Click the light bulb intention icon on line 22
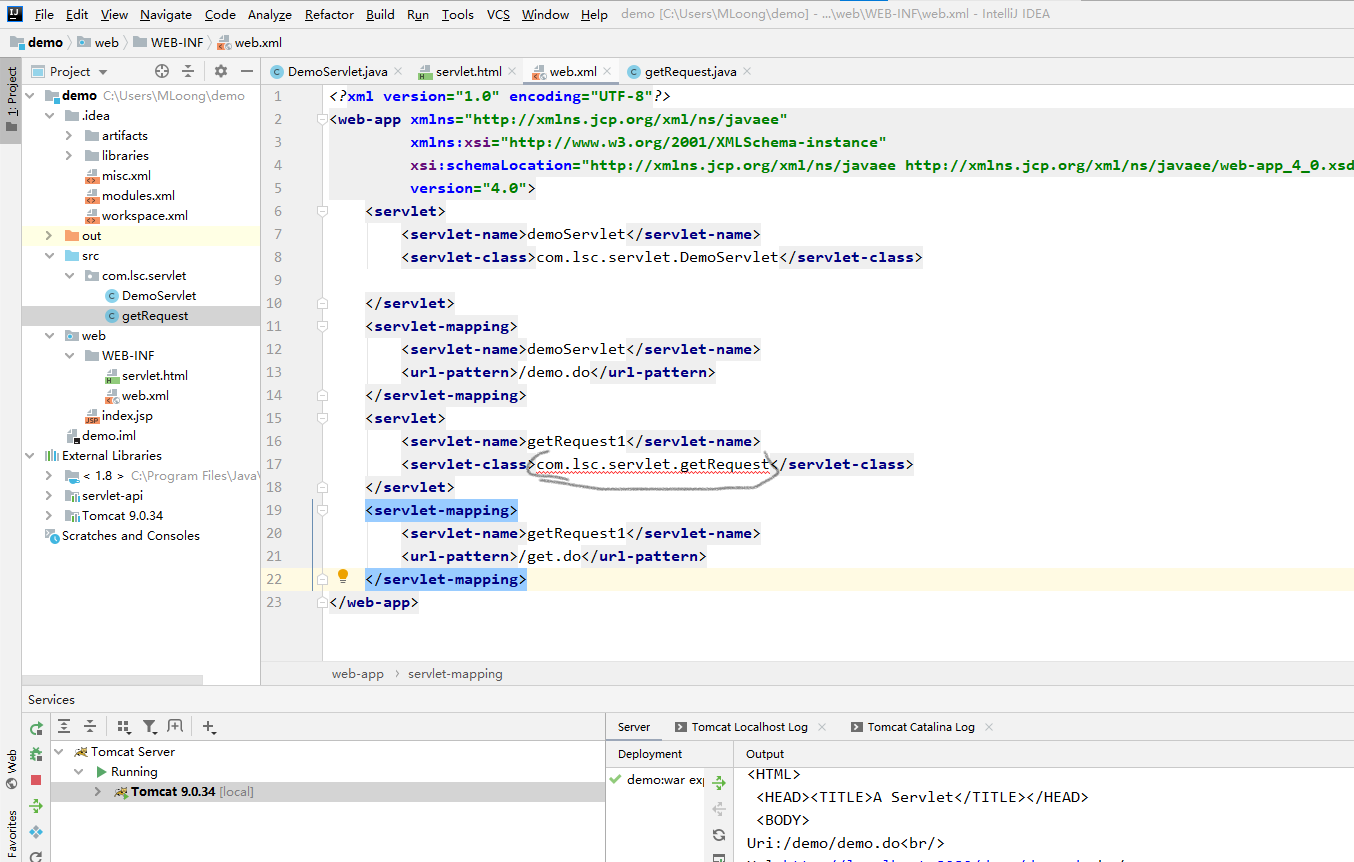Image resolution: width=1354 pixels, height=862 pixels. coord(343,577)
